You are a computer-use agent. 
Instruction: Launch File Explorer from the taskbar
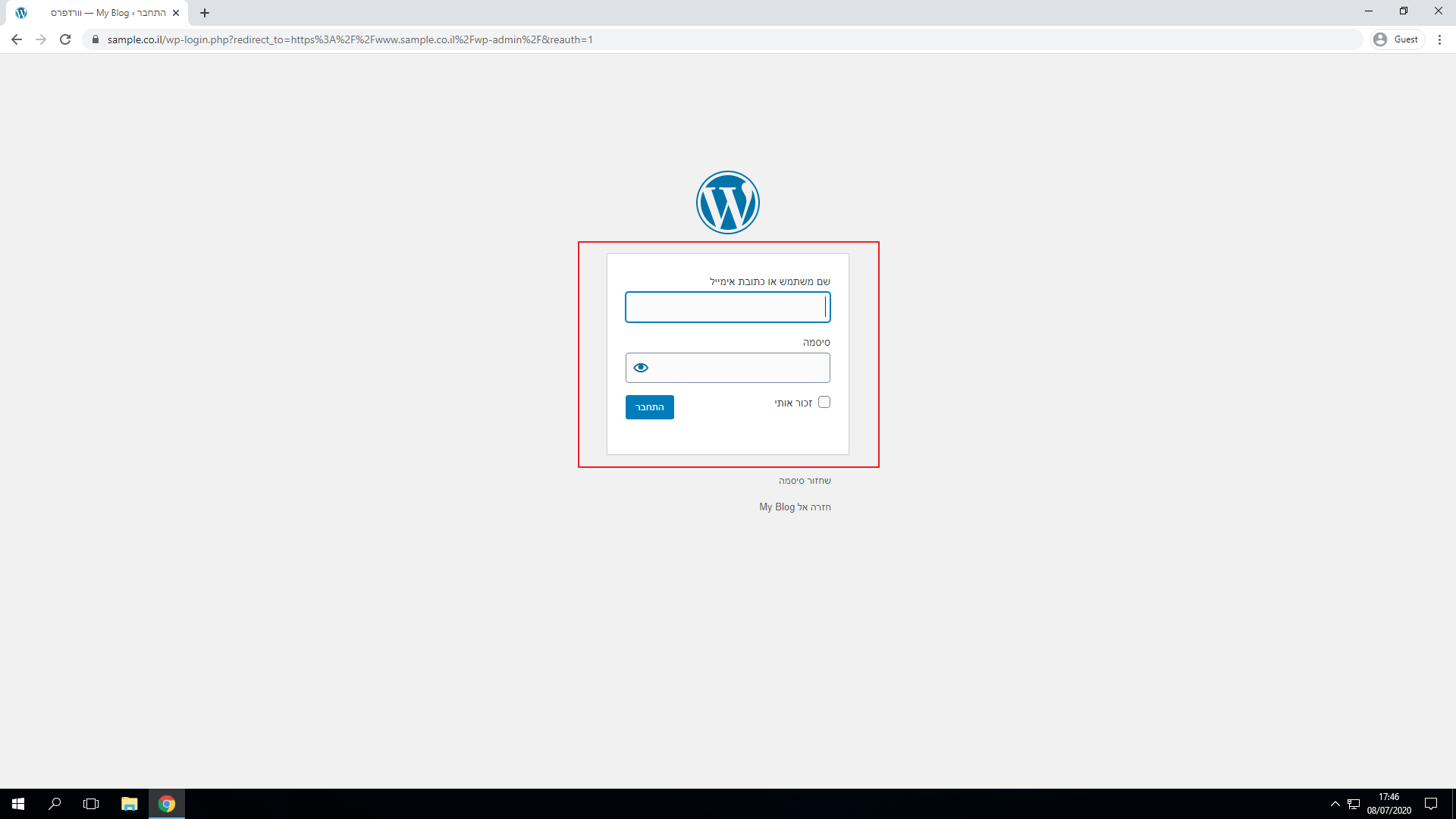click(x=129, y=804)
